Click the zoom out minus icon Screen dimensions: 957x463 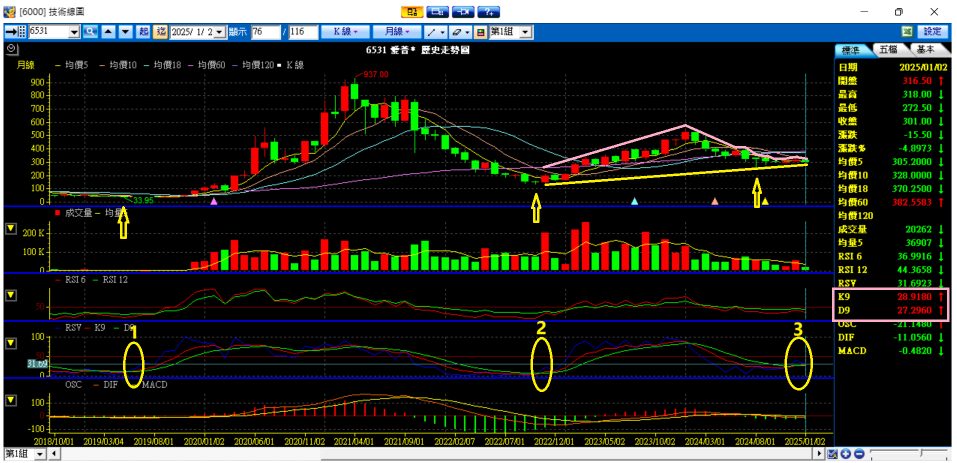859,455
